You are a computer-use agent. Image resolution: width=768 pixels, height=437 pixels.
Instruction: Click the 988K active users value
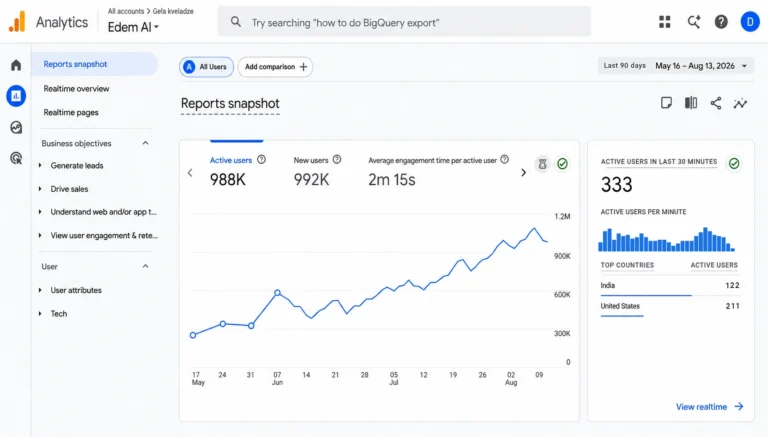(x=228, y=180)
